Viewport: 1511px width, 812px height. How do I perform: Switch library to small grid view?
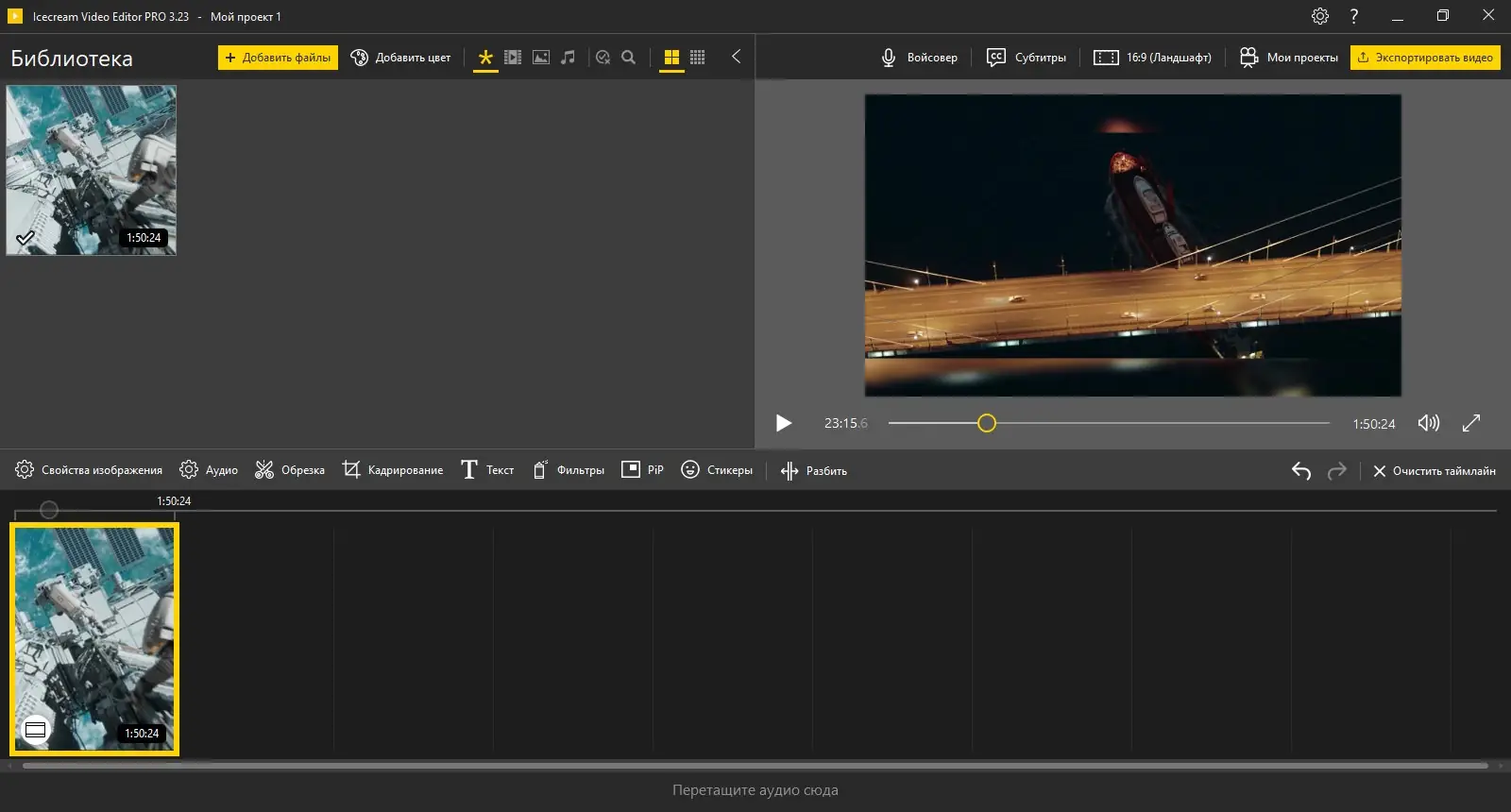pos(698,58)
